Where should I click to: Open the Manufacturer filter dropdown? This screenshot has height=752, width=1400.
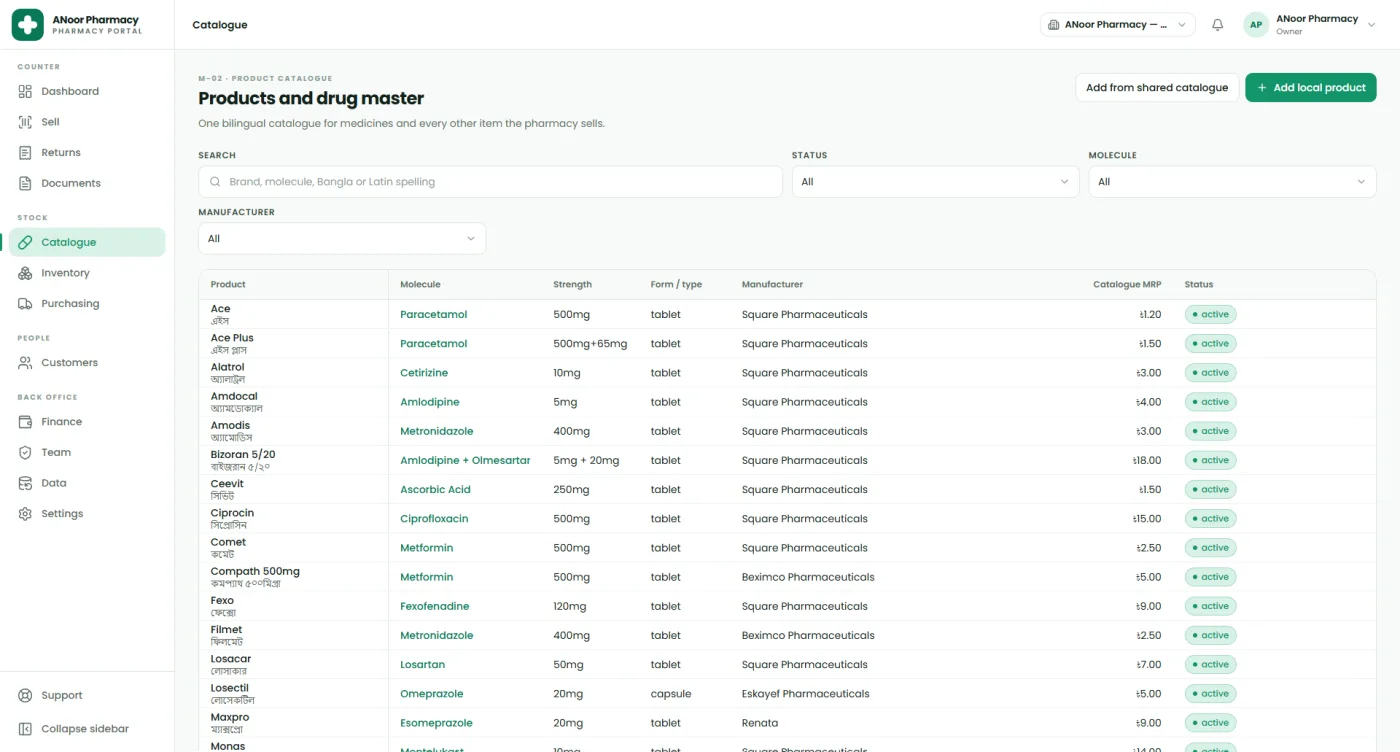click(342, 239)
